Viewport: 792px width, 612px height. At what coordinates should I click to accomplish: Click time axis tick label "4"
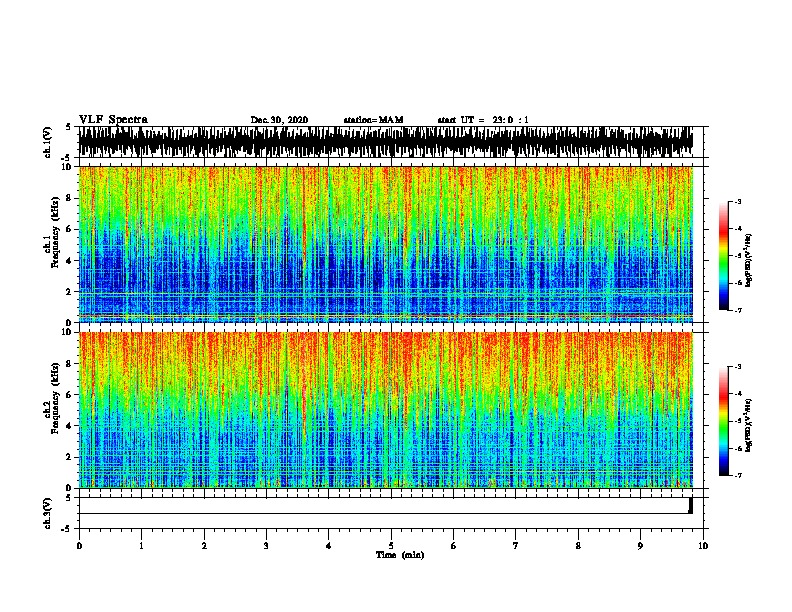pos(329,546)
